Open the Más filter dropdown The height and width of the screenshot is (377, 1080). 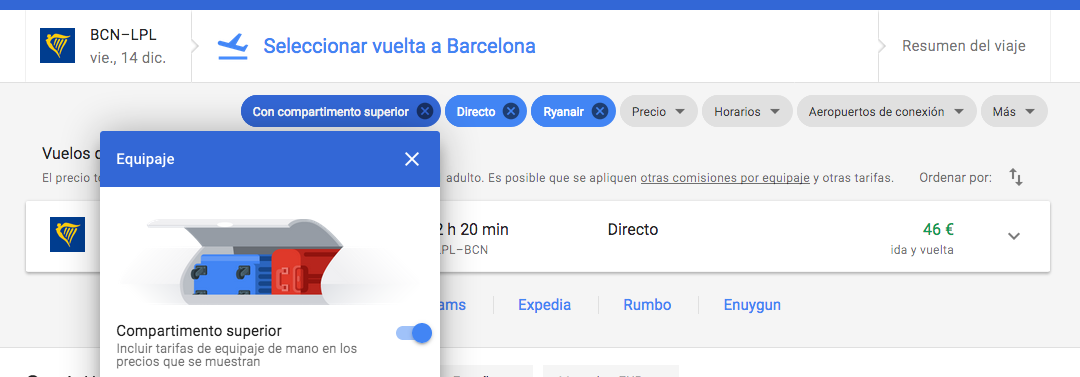[x=1014, y=112]
